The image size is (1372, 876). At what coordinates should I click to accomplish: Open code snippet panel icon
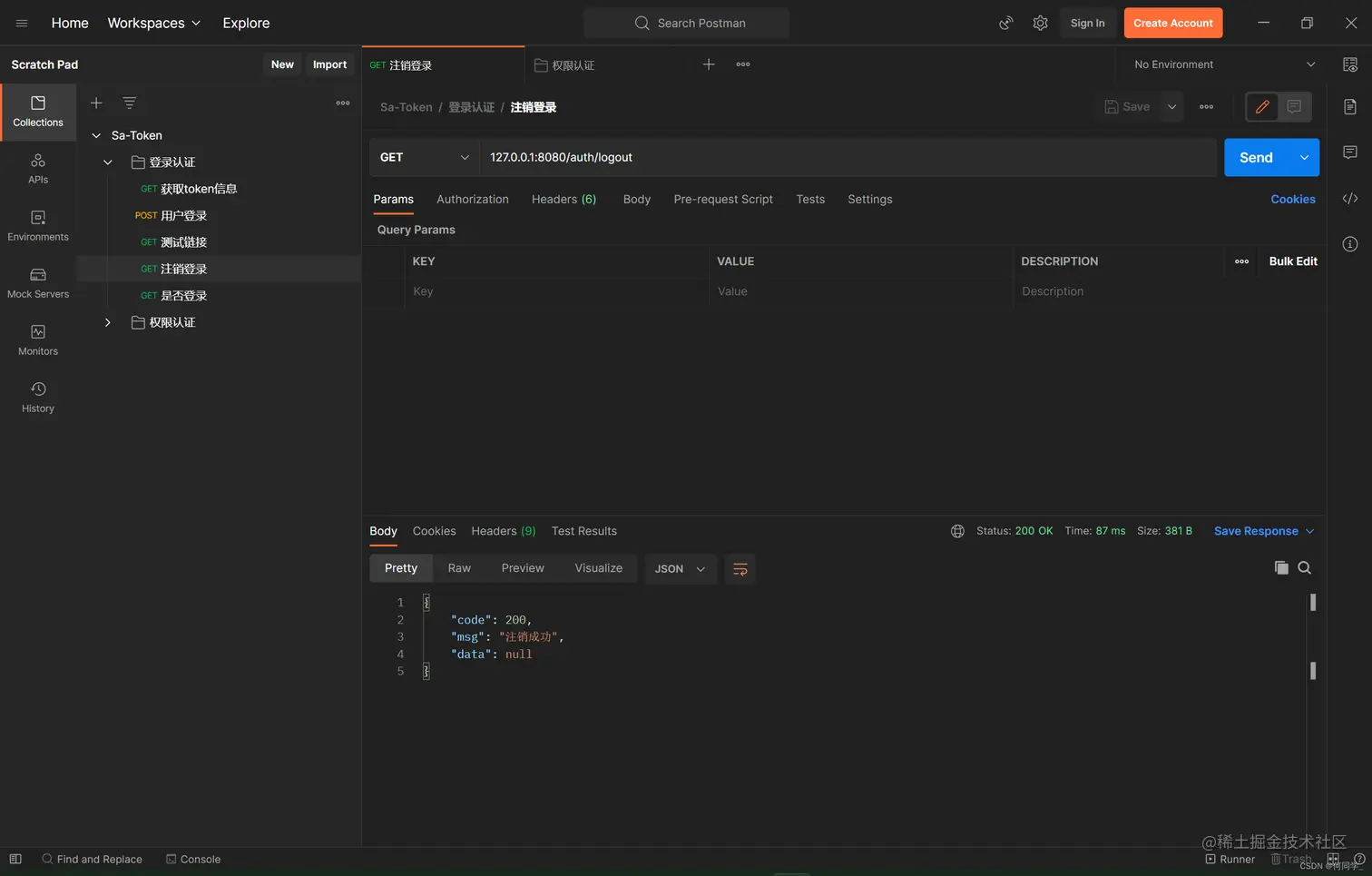tap(1350, 199)
